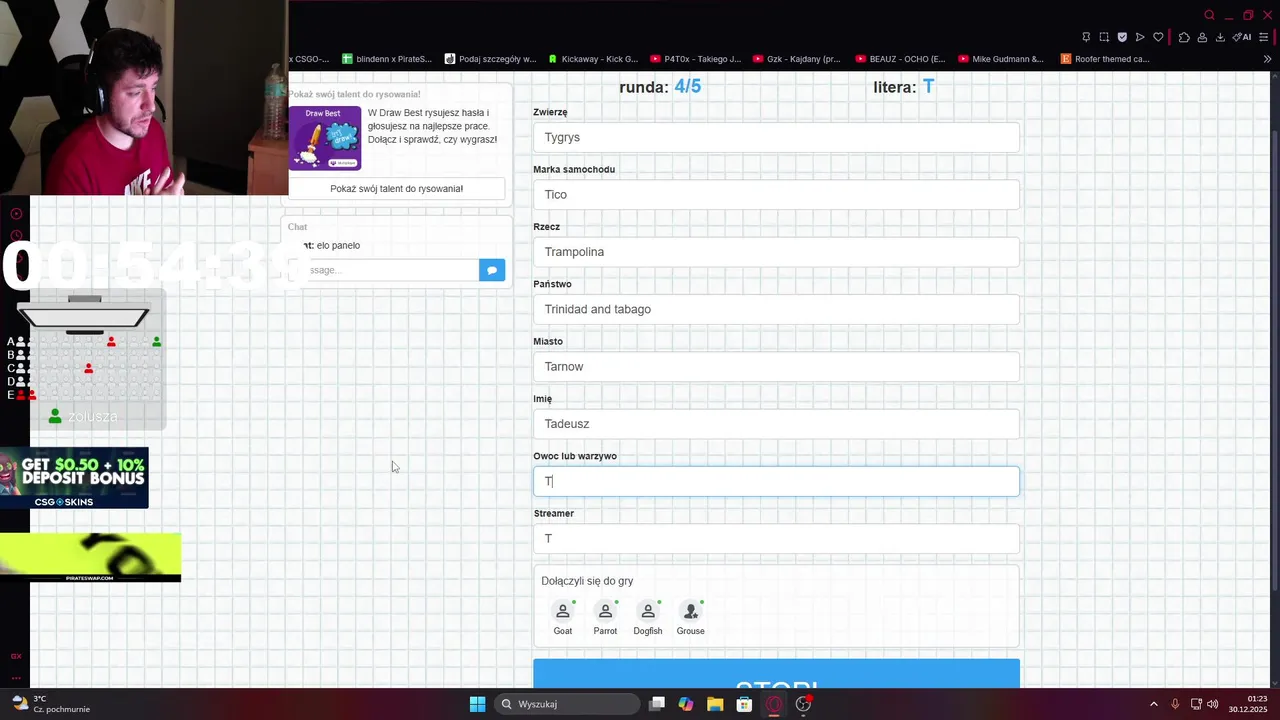
Task: Open the 'P4T0x - Takiego J...' bookmark
Action: click(x=695, y=59)
